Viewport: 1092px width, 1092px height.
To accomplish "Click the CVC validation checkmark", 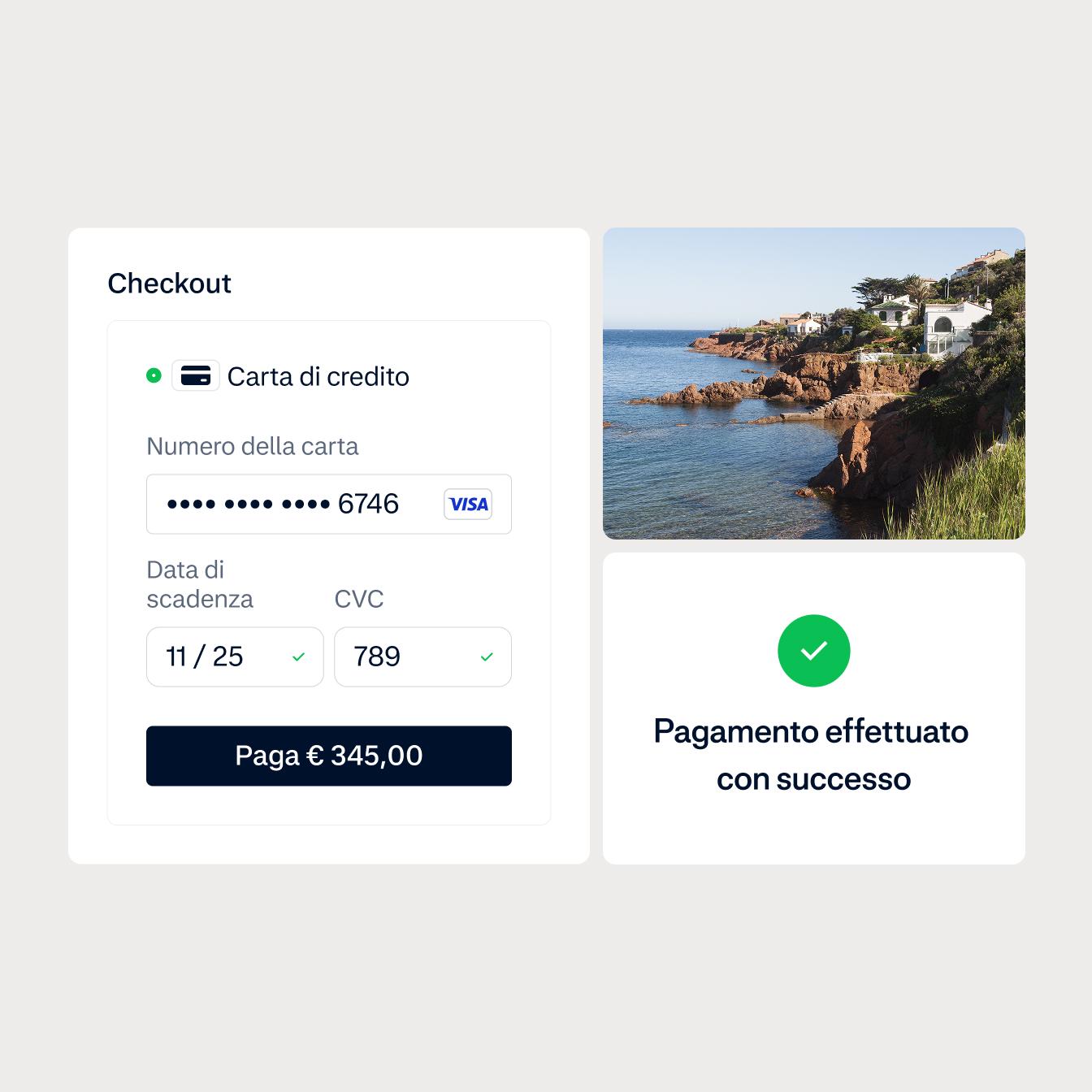I will tap(487, 657).
